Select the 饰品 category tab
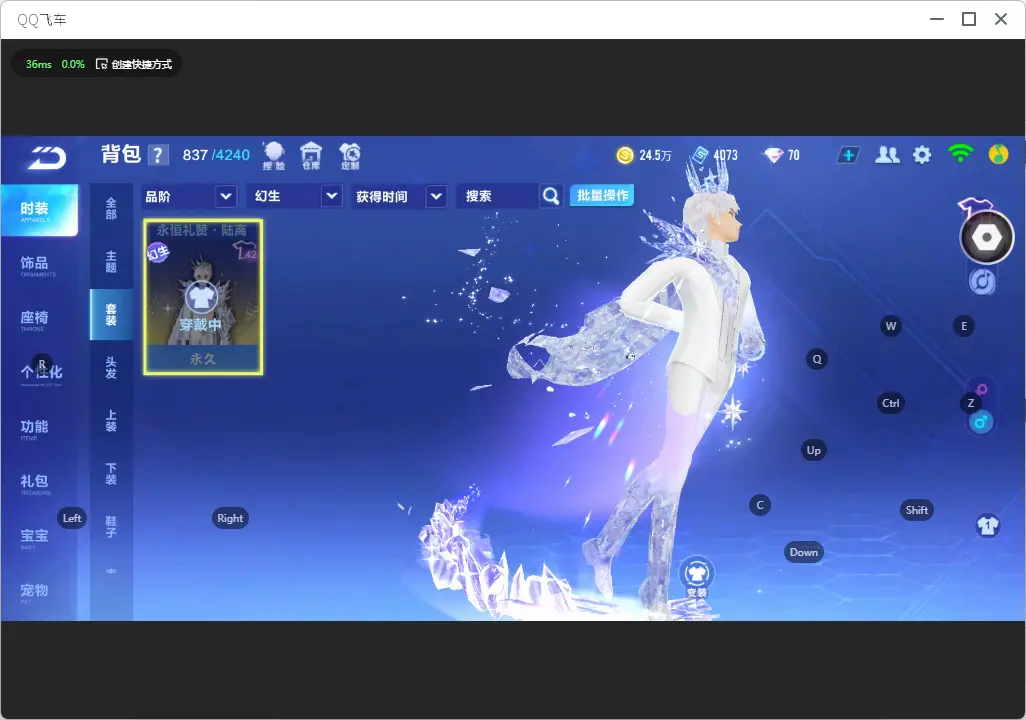 coord(39,264)
